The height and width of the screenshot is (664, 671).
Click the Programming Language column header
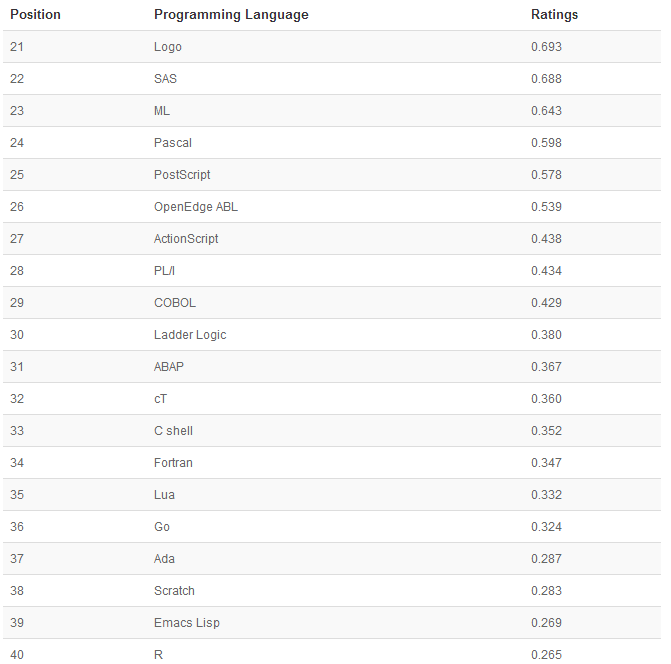(231, 15)
